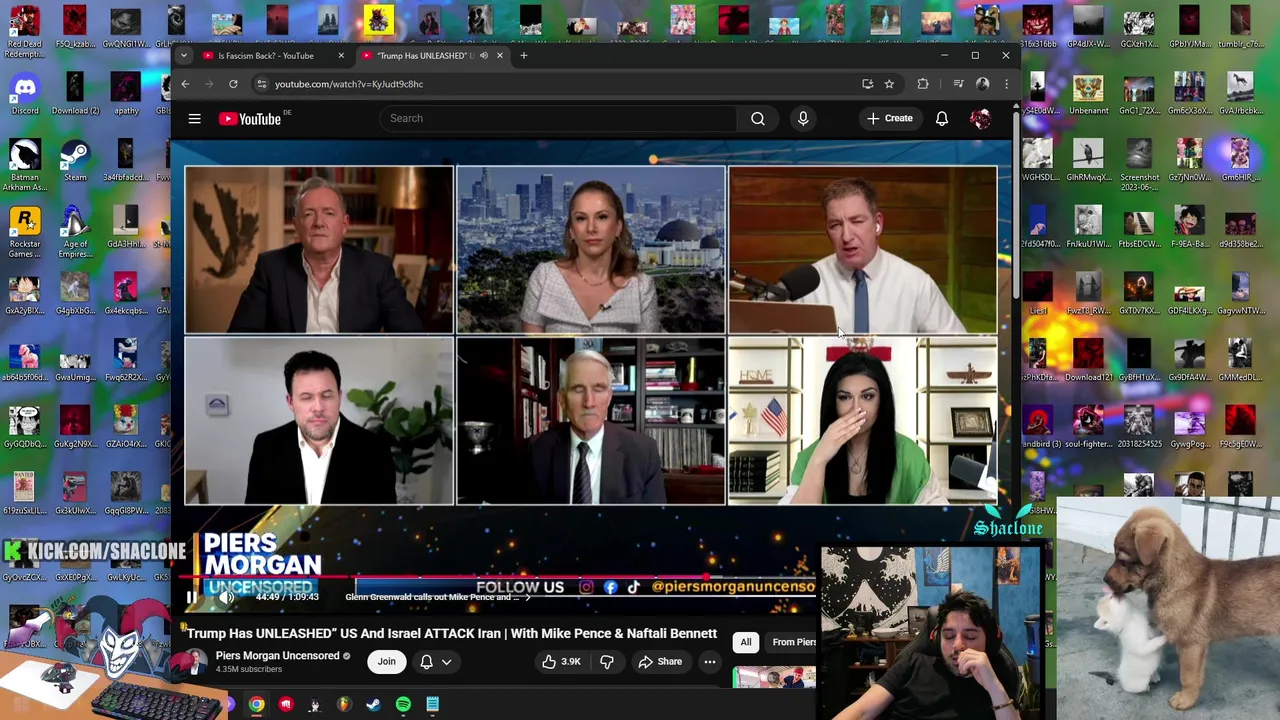The height and width of the screenshot is (720, 1280).
Task: Open the Chrome tab search dropdown
Action: point(184,56)
